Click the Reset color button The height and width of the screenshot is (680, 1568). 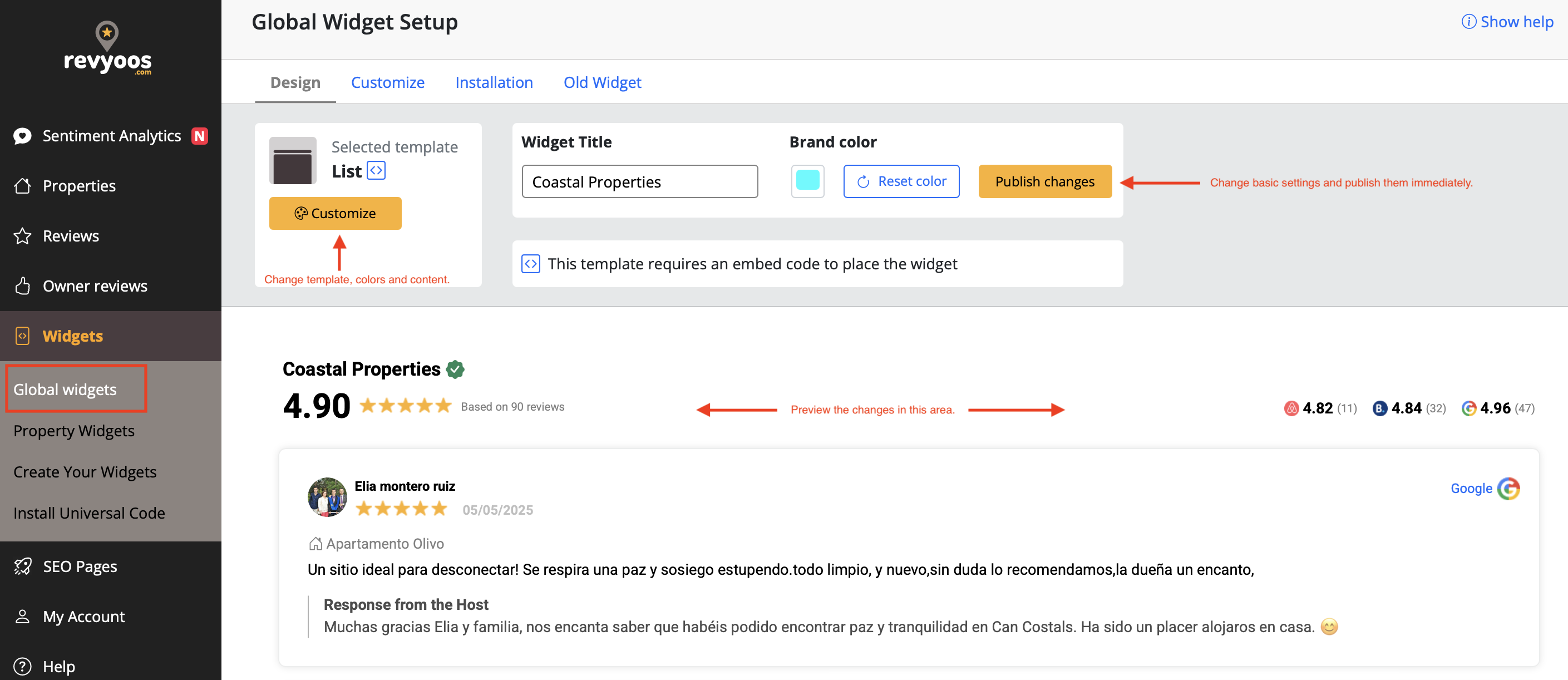pyautogui.click(x=901, y=181)
